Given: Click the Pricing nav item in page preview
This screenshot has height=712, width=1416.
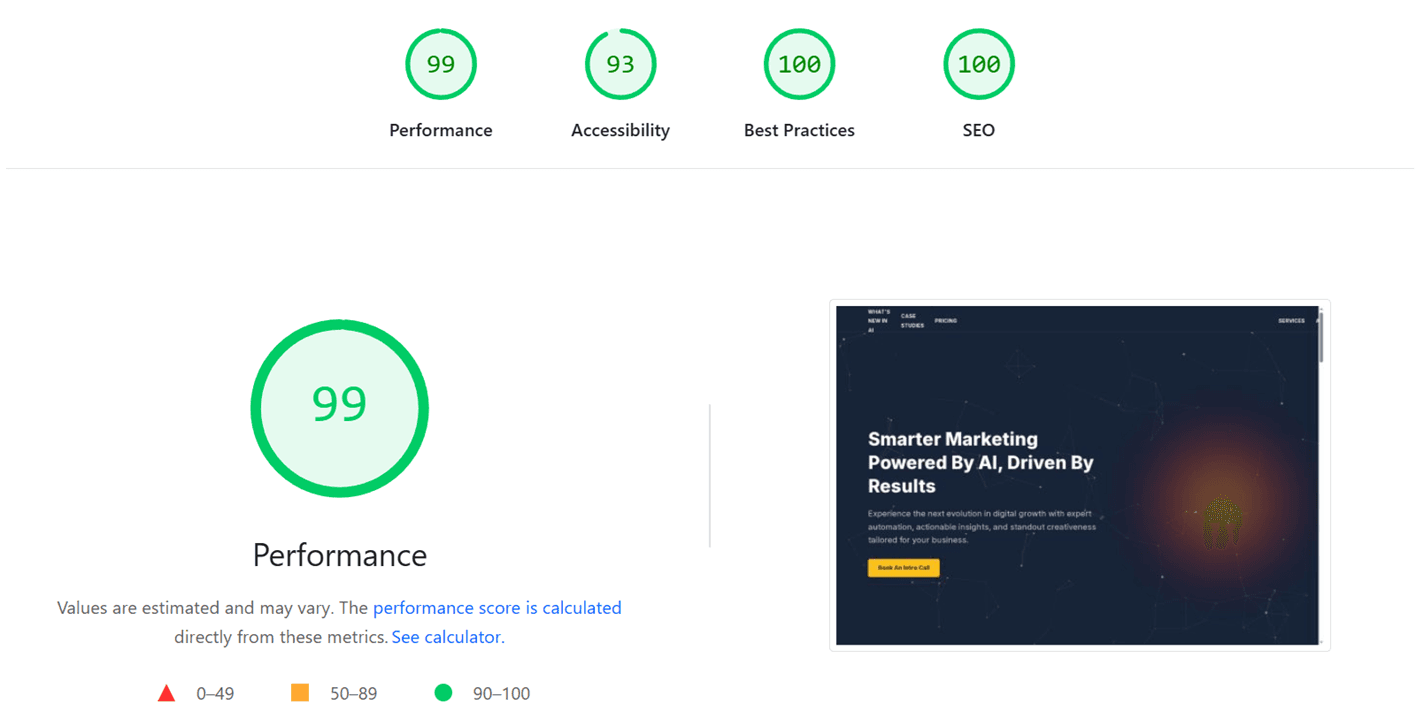Looking at the screenshot, I should 946,321.
